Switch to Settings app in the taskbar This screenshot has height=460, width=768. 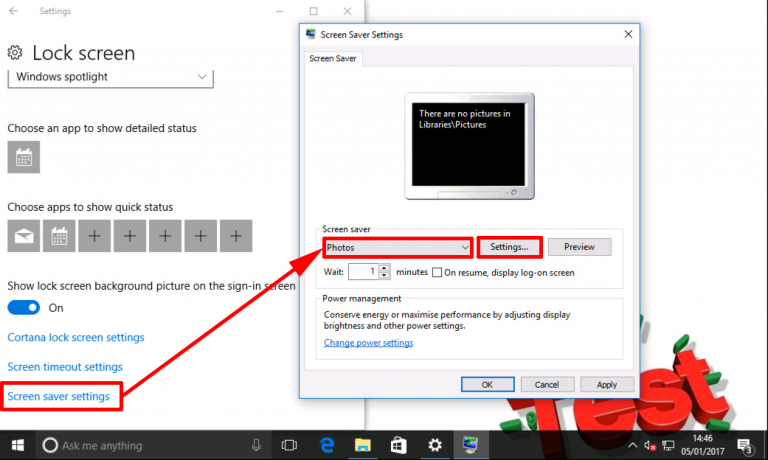click(434, 445)
